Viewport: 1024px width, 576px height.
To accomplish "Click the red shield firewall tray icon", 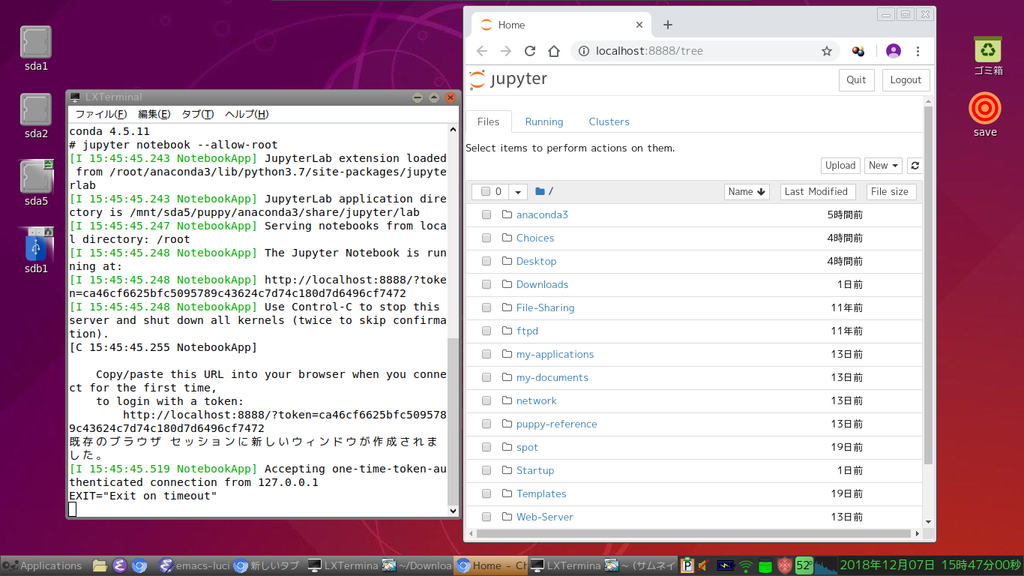I will tap(785, 566).
